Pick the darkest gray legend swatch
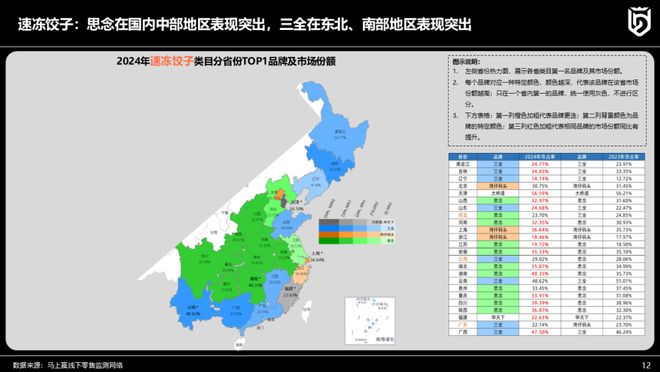 (x=329, y=223)
